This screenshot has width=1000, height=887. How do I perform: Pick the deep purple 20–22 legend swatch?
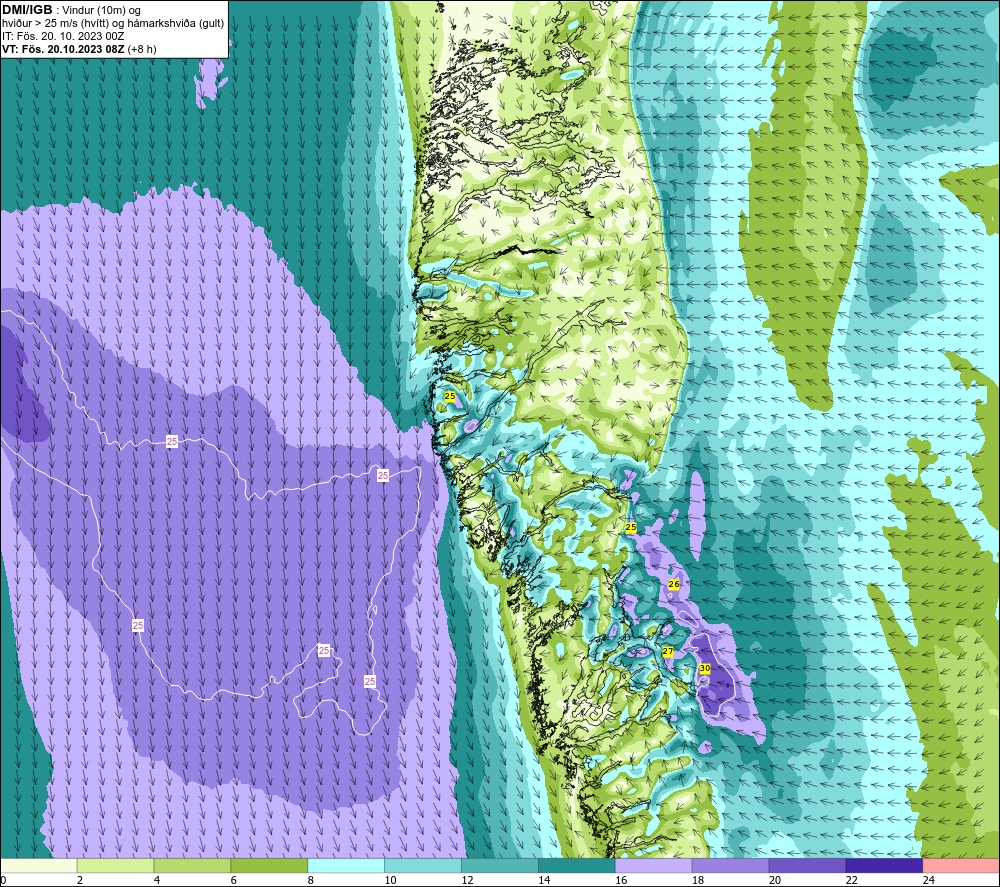point(807,865)
